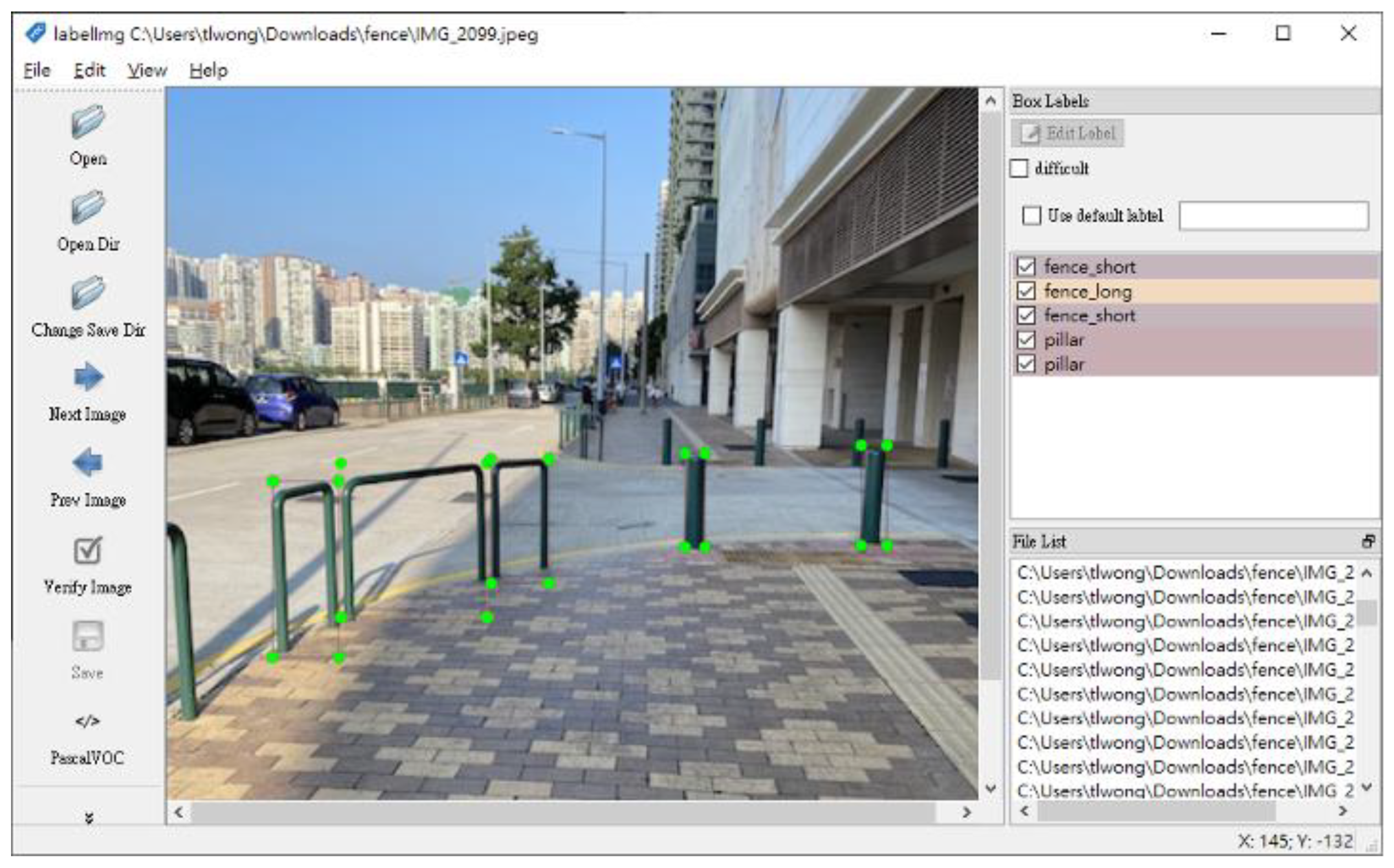
Task: Click the Open Dir folder icon
Action: tap(88, 207)
